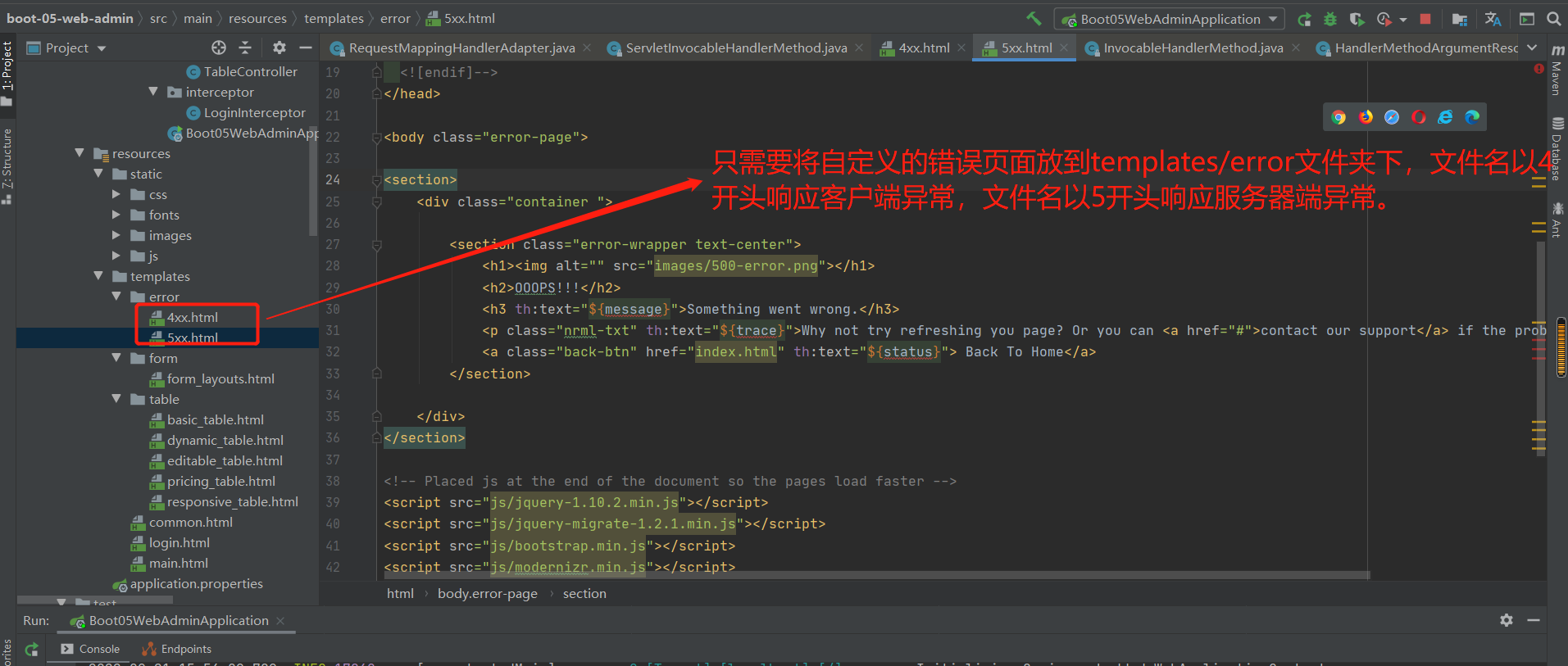
Task: Click body.error-page in breadcrumb bar
Action: (x=488, y=593)
